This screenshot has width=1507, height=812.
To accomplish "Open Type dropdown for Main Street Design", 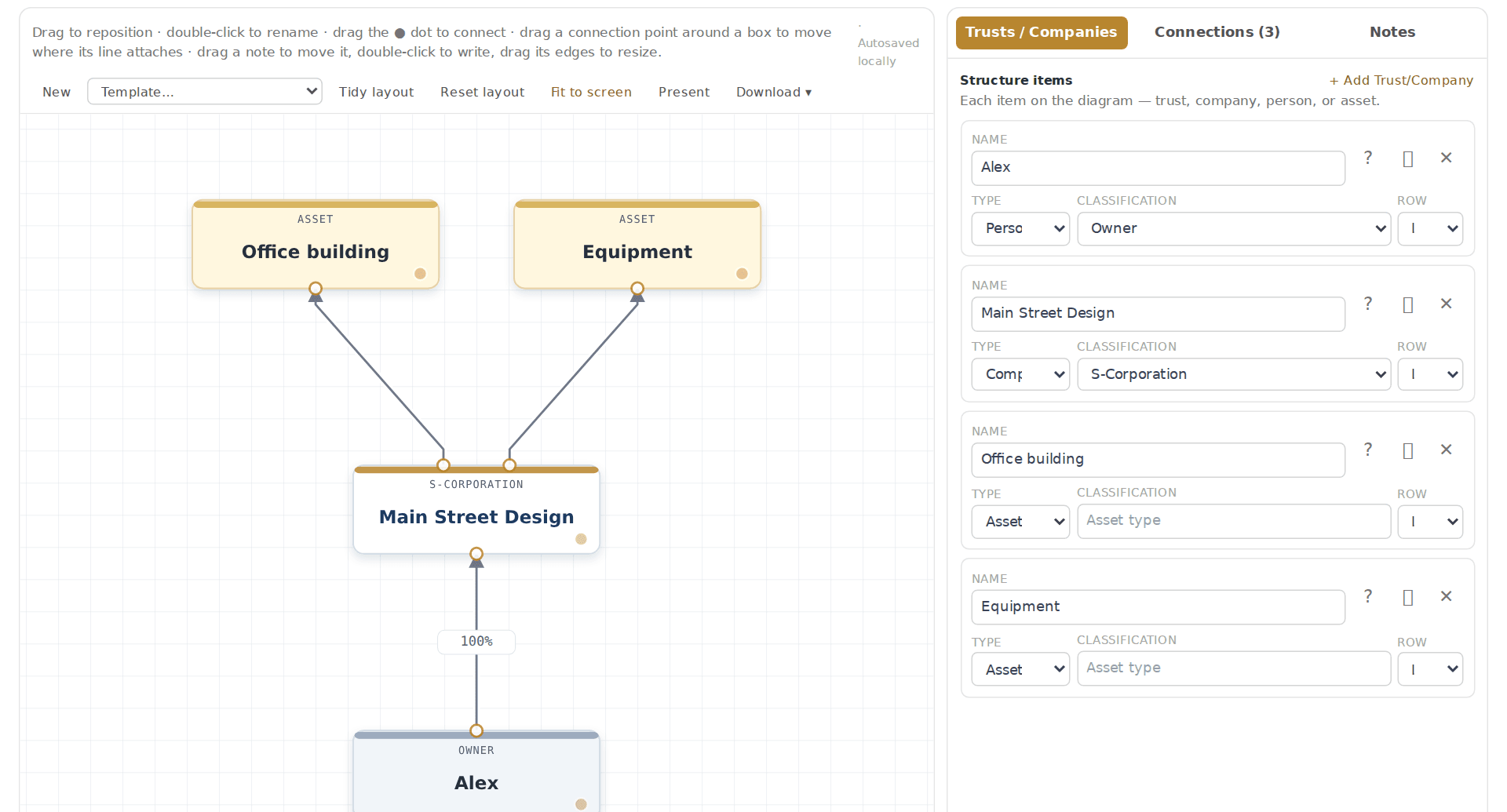I will coord(1020,374).
